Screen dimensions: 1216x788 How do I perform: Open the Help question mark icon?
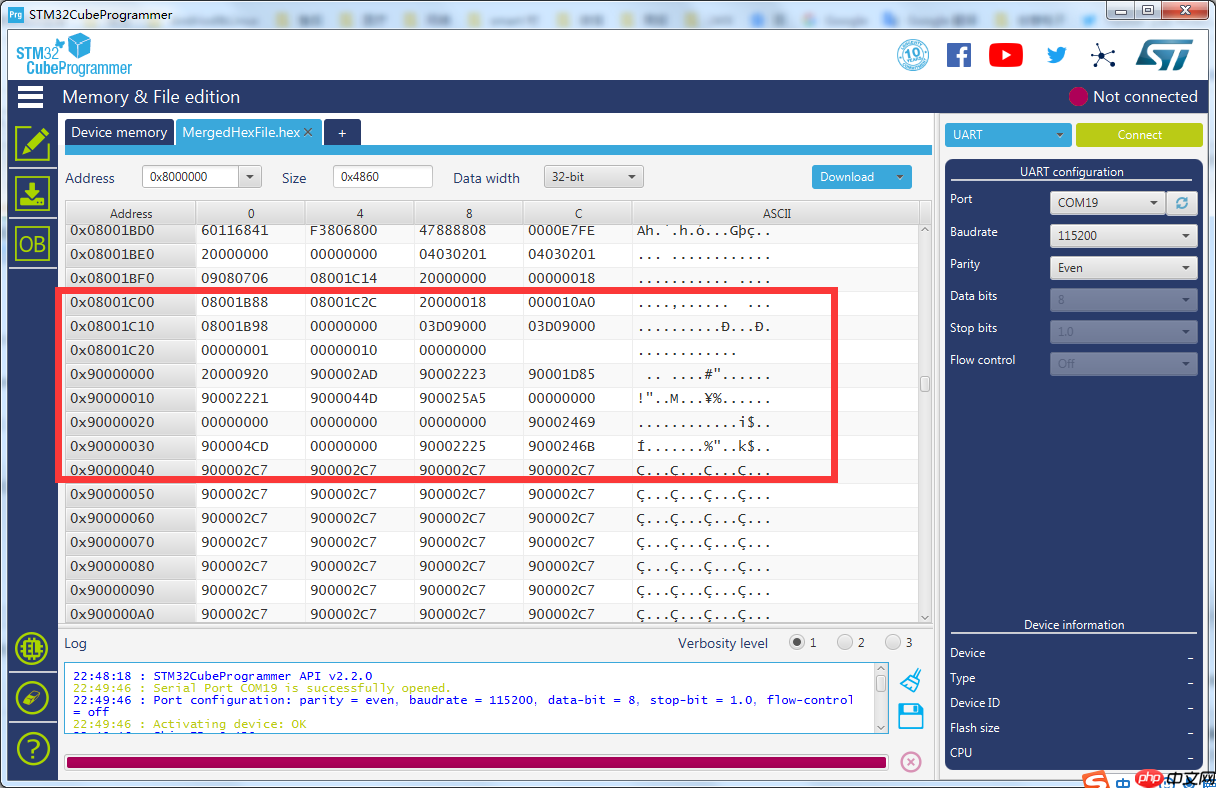pos(33,748)
